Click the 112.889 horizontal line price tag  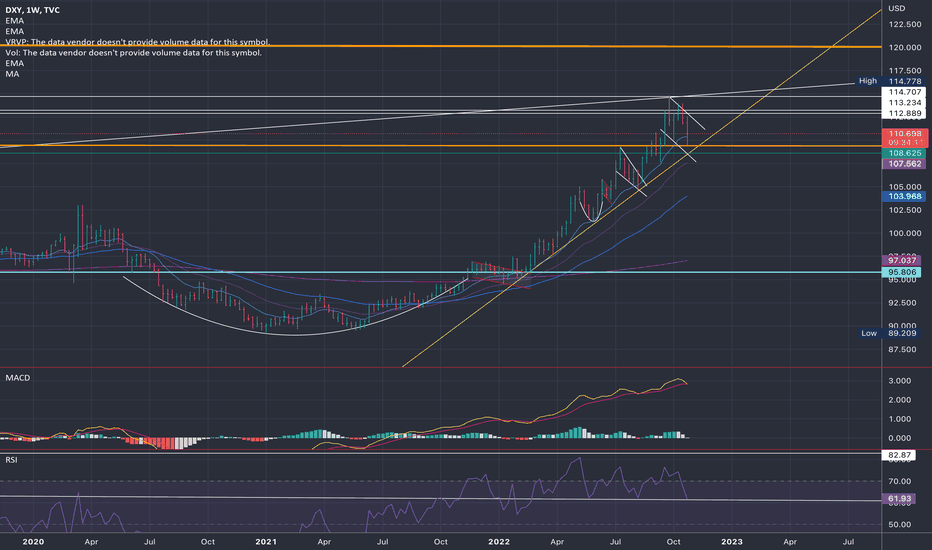coord(903,114)
